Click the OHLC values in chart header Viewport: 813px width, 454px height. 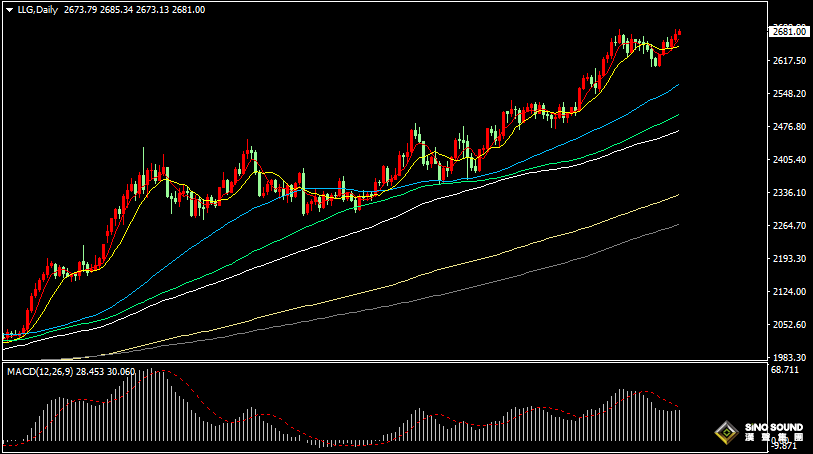click(134, 10)
